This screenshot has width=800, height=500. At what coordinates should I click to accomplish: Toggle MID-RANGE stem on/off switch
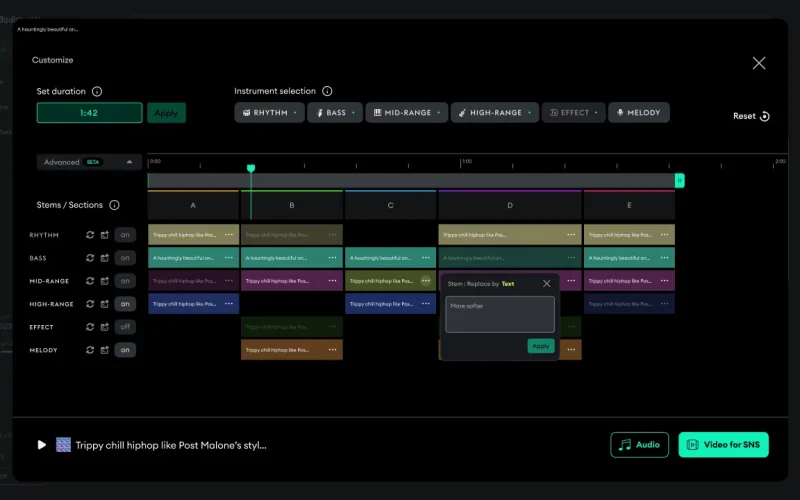tap(125, 281)
